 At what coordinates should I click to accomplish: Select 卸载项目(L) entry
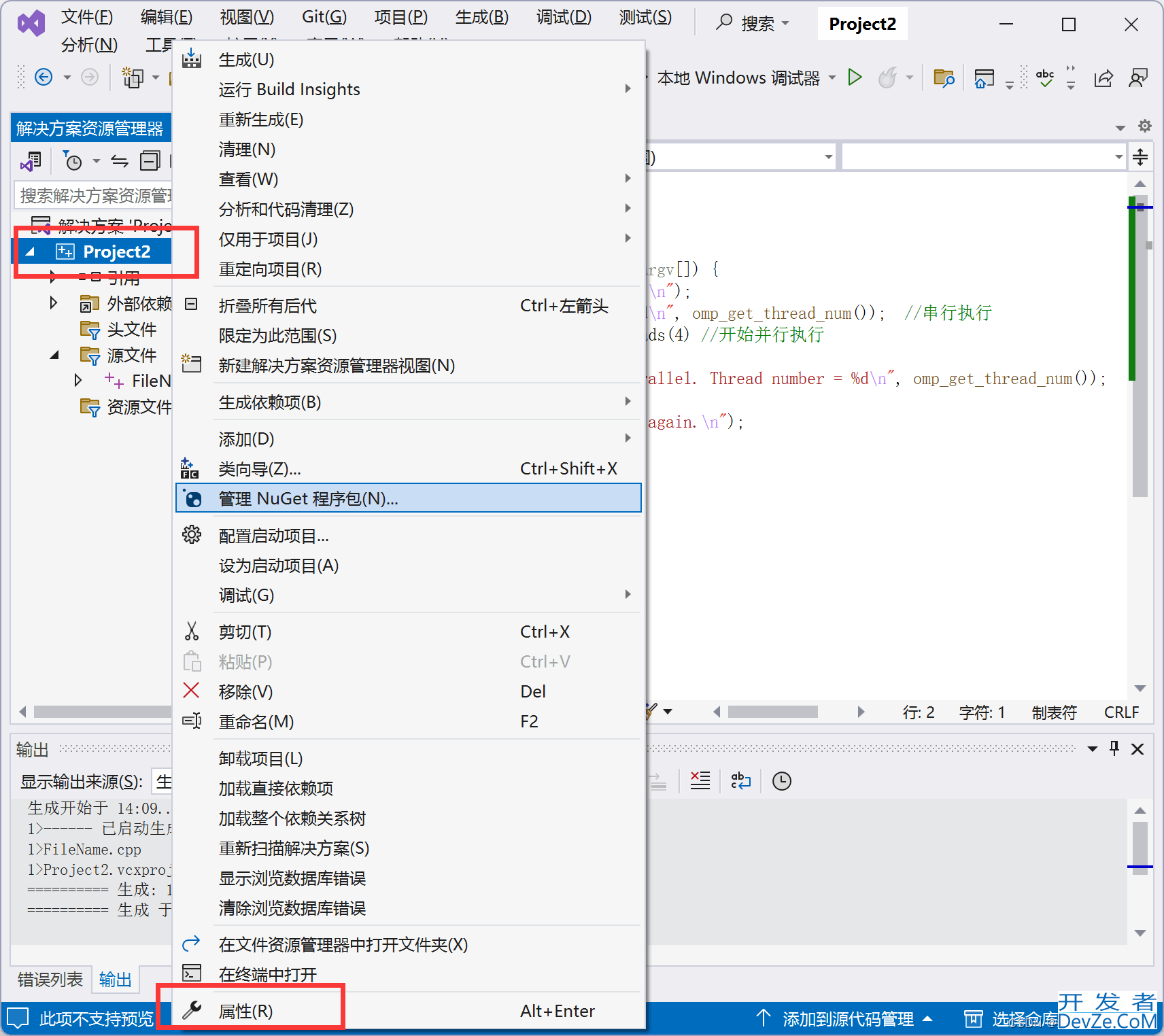tap(408, 758)
